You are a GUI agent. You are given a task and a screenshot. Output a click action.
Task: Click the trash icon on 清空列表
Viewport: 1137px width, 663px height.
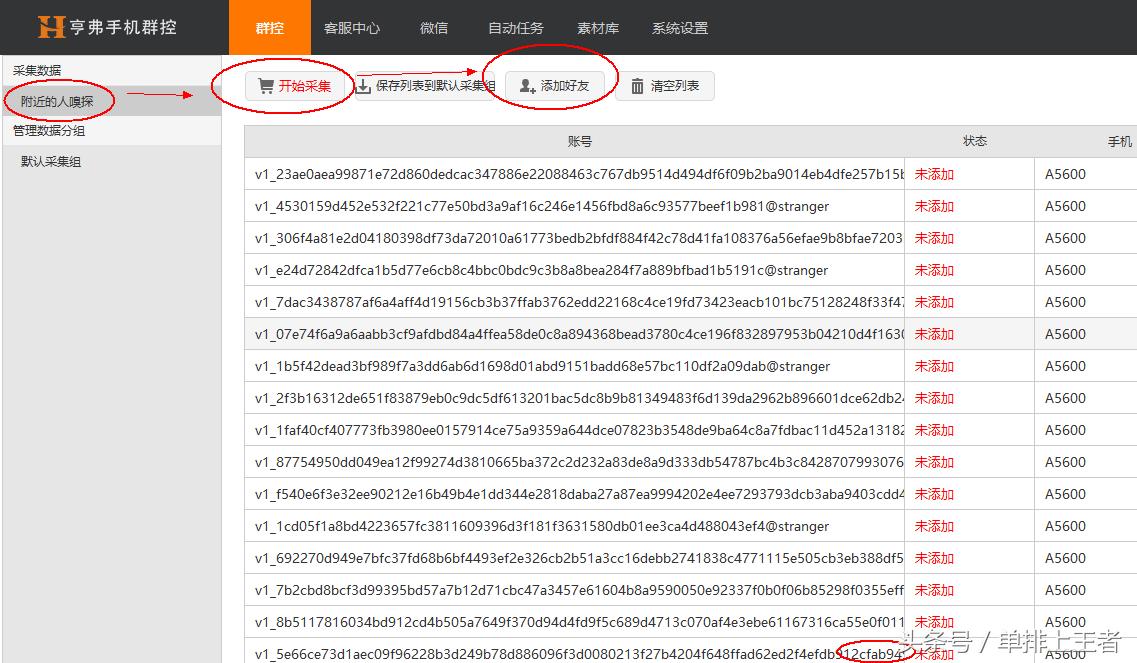pyautogui.click(x=637, y=86)
